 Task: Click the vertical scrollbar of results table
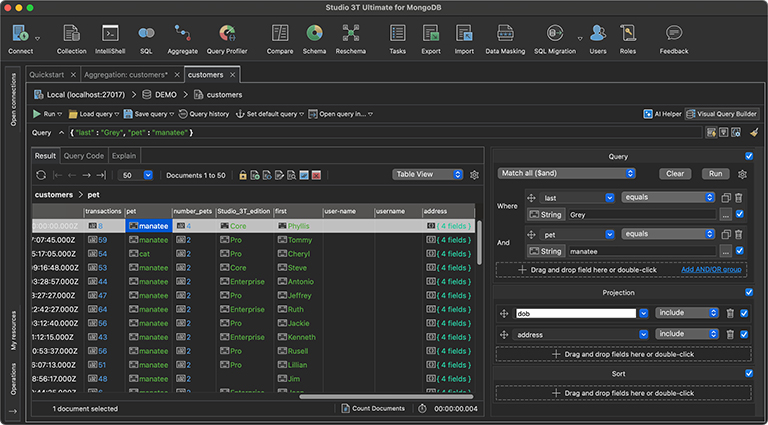coord(479,244)
